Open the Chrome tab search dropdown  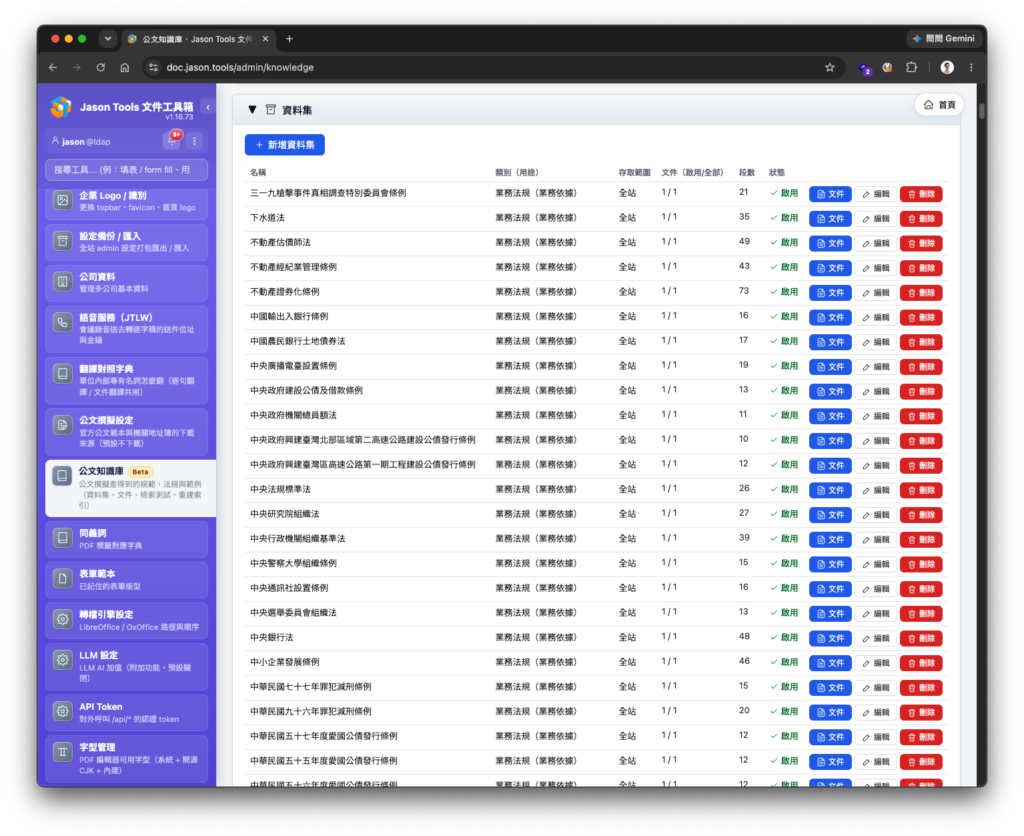coord(108,39)
